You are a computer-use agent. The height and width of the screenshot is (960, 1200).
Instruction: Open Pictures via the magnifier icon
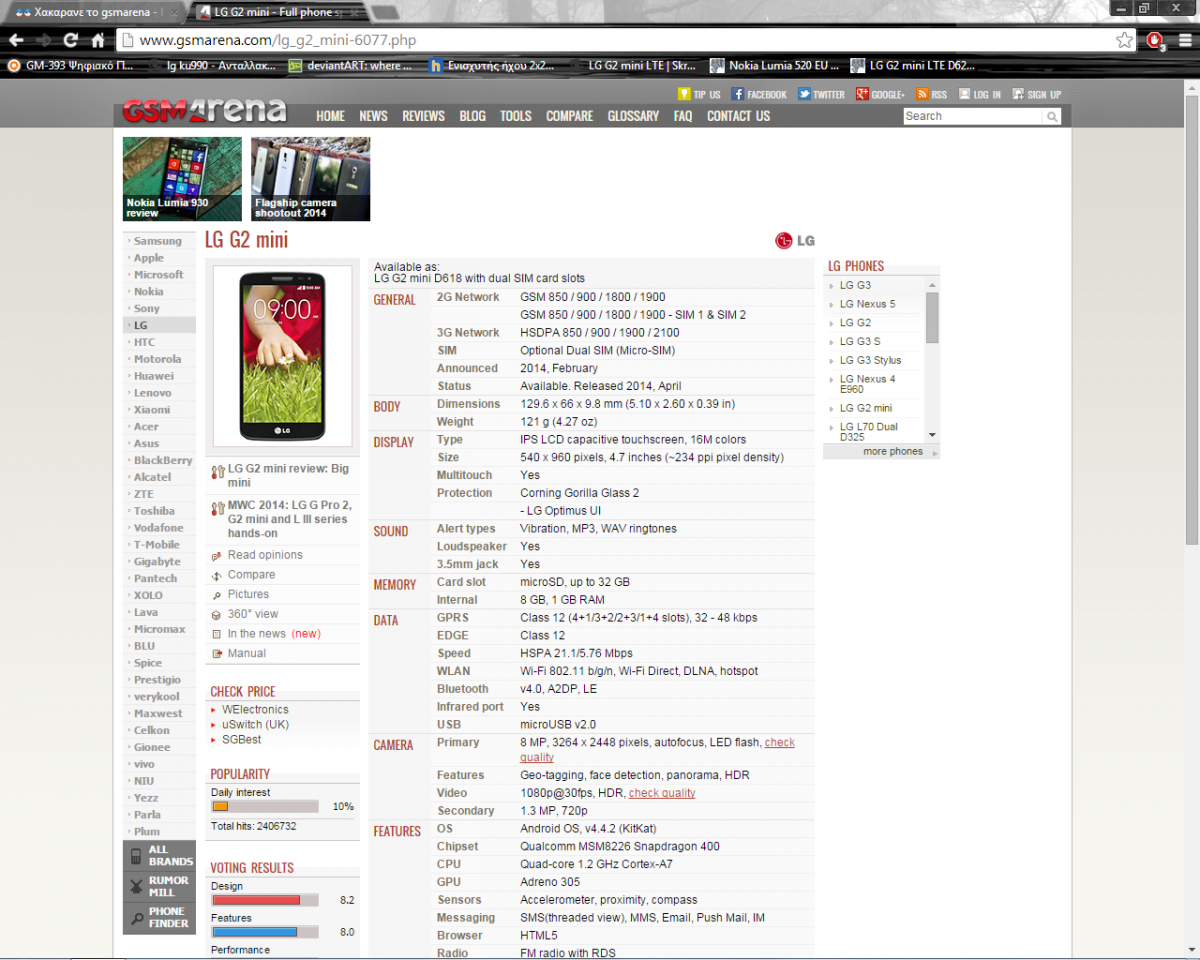217,595
